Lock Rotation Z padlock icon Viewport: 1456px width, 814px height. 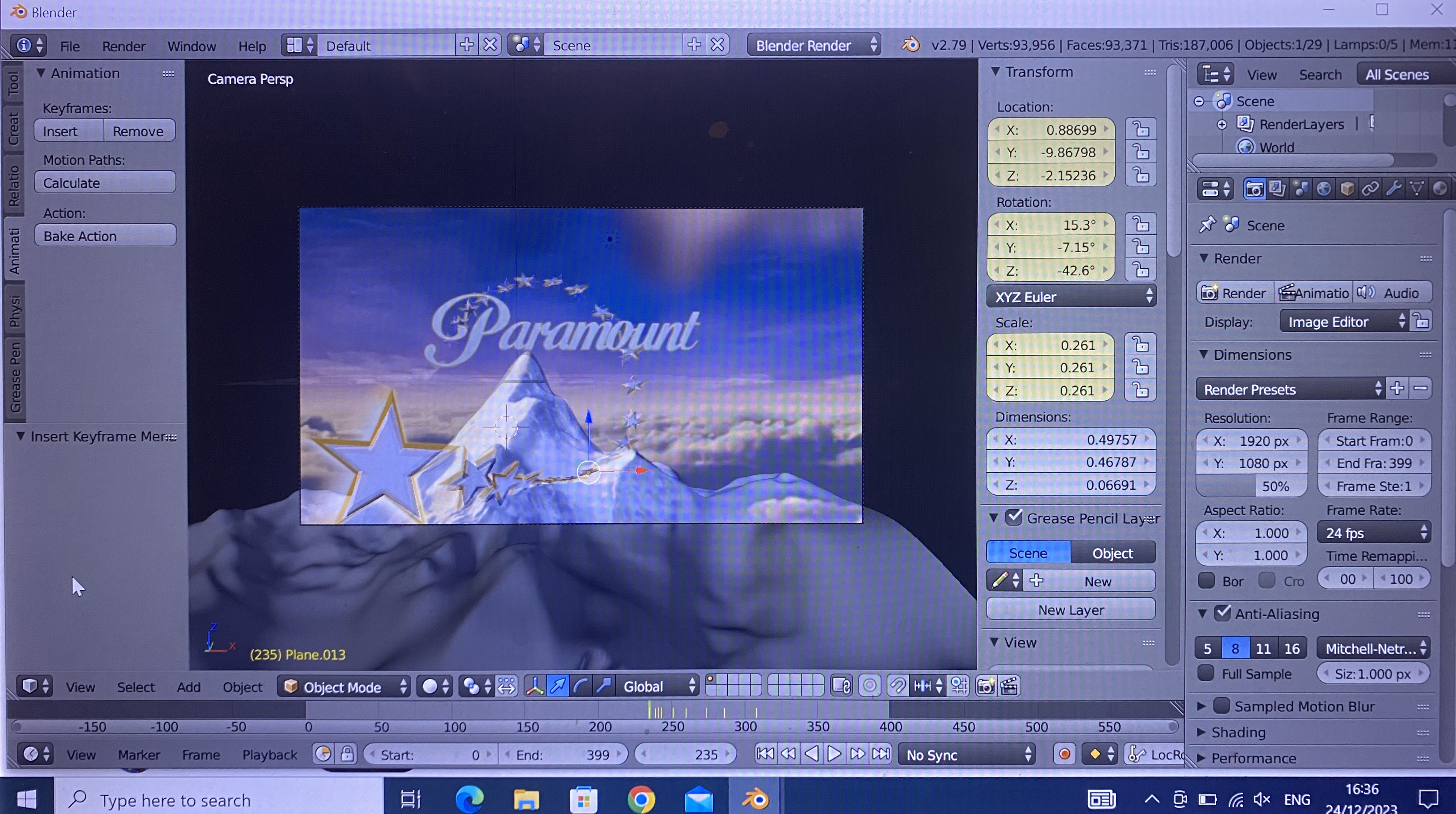(x=1141, y=270)
